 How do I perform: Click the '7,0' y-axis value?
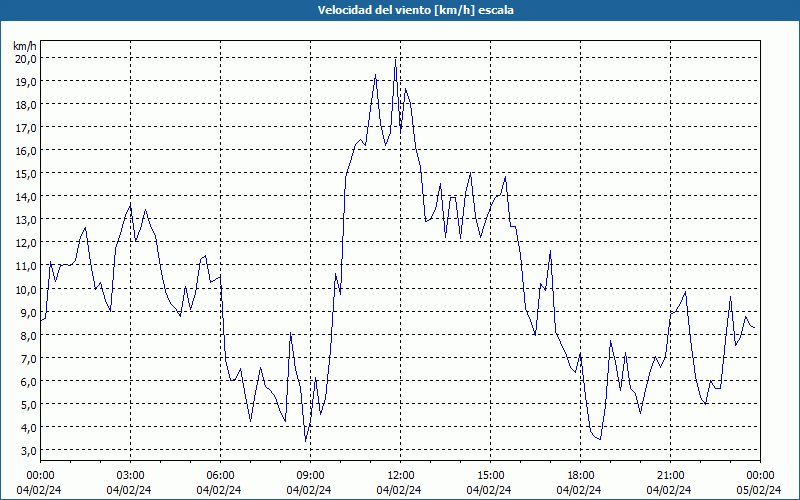click(28, 358)
